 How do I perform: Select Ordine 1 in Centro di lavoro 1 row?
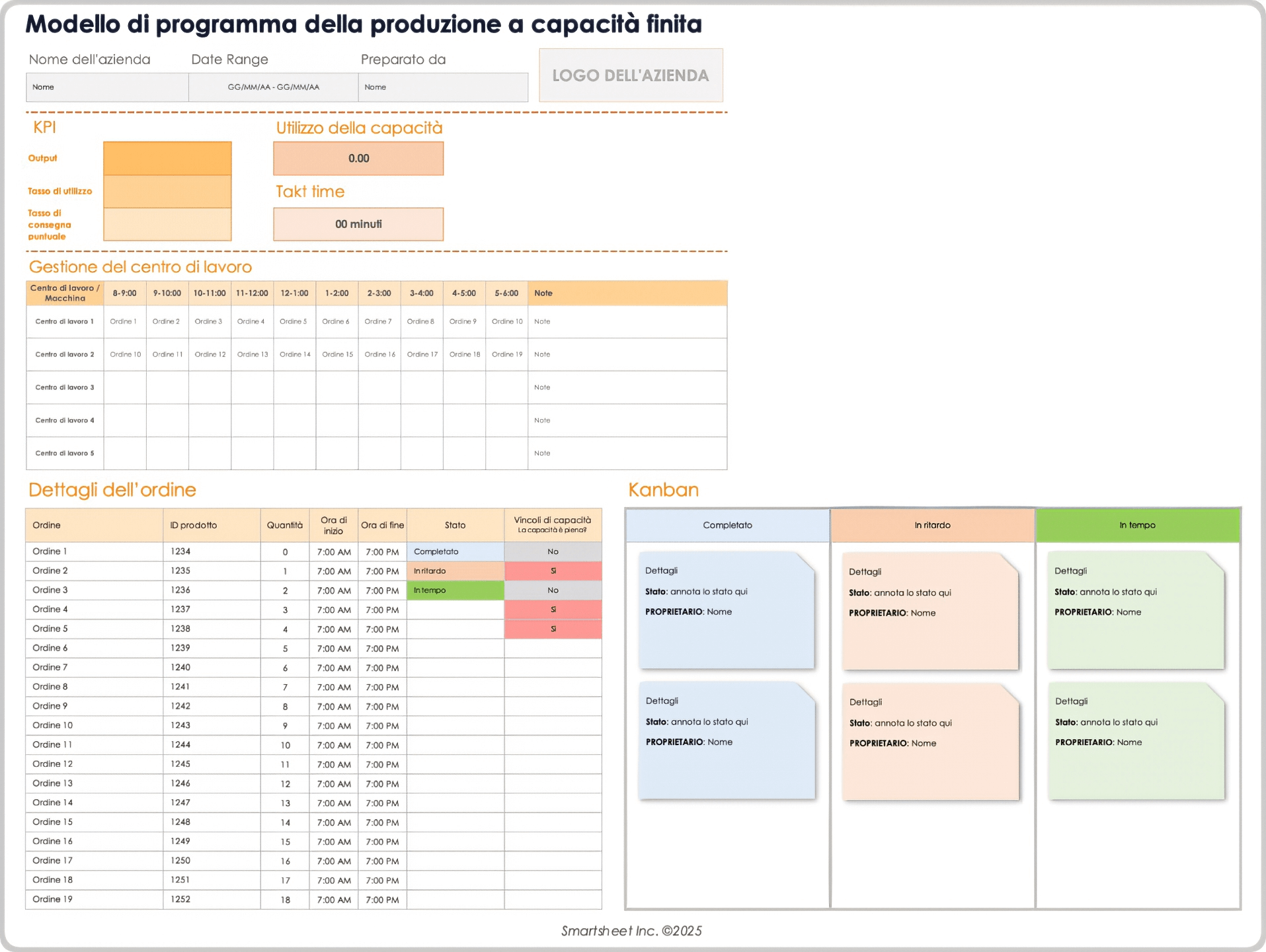(x=125, y=321)
